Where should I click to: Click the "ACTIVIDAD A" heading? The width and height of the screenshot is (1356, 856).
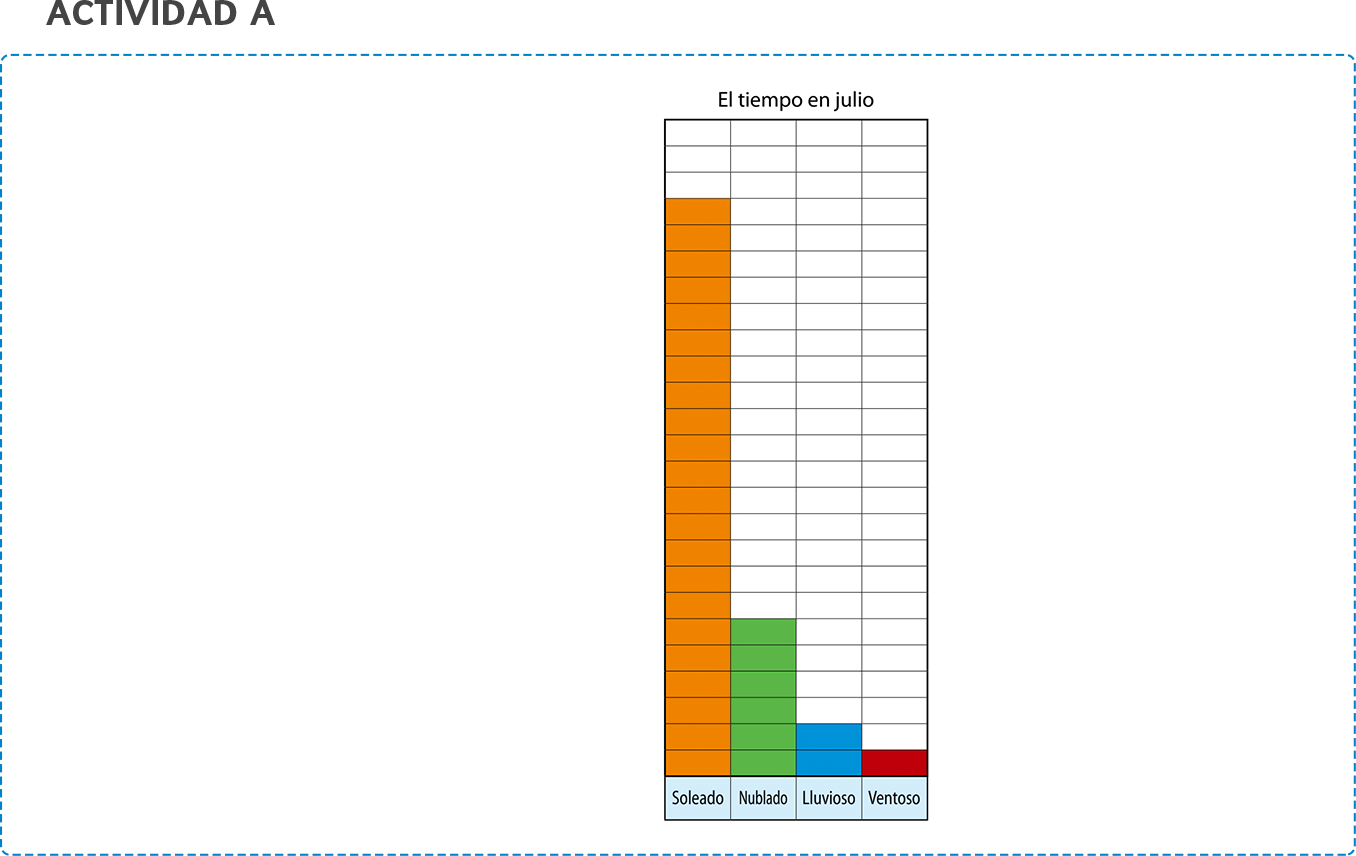pos(161,14)
